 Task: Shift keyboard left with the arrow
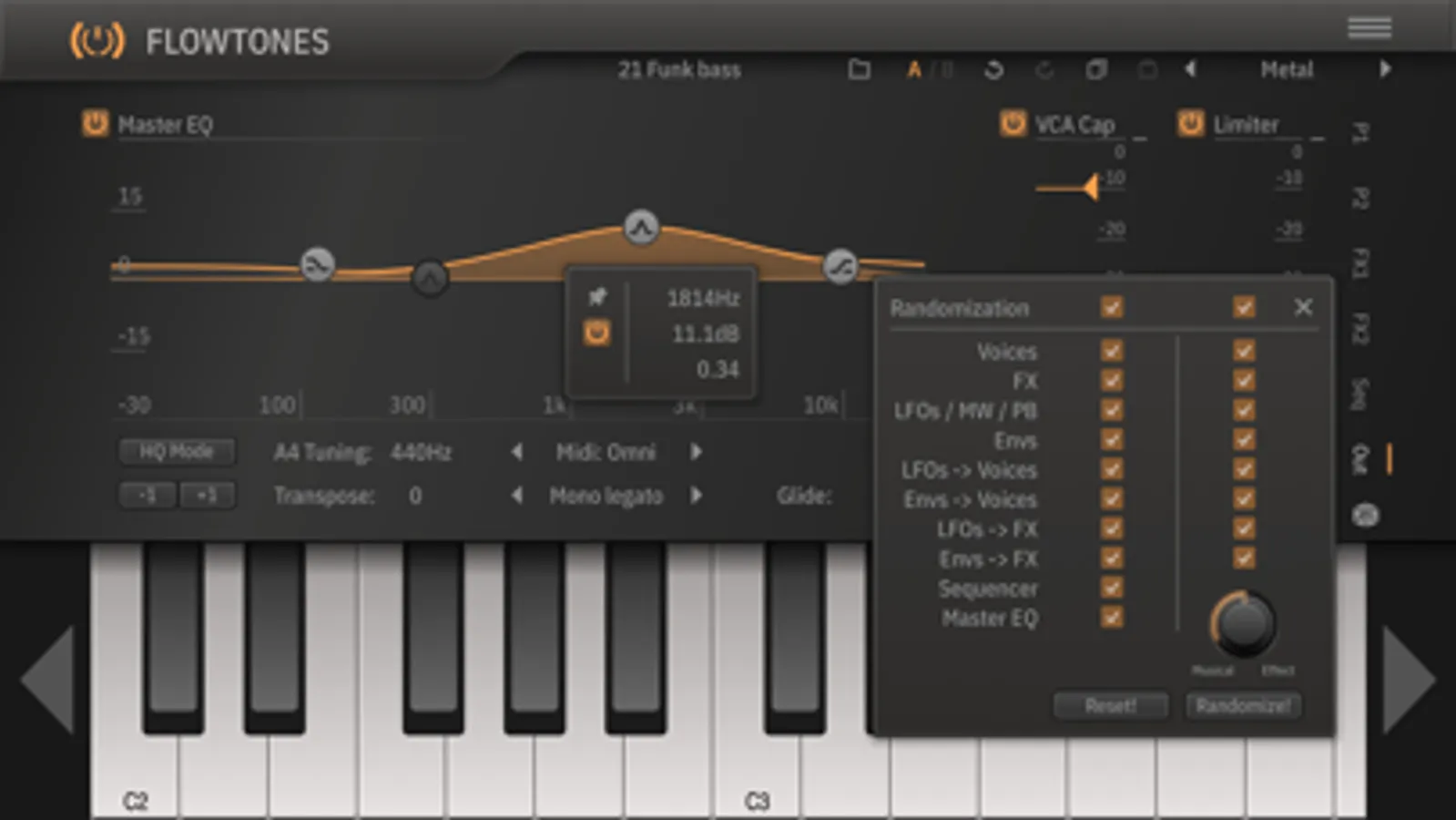tap(46, 679)
